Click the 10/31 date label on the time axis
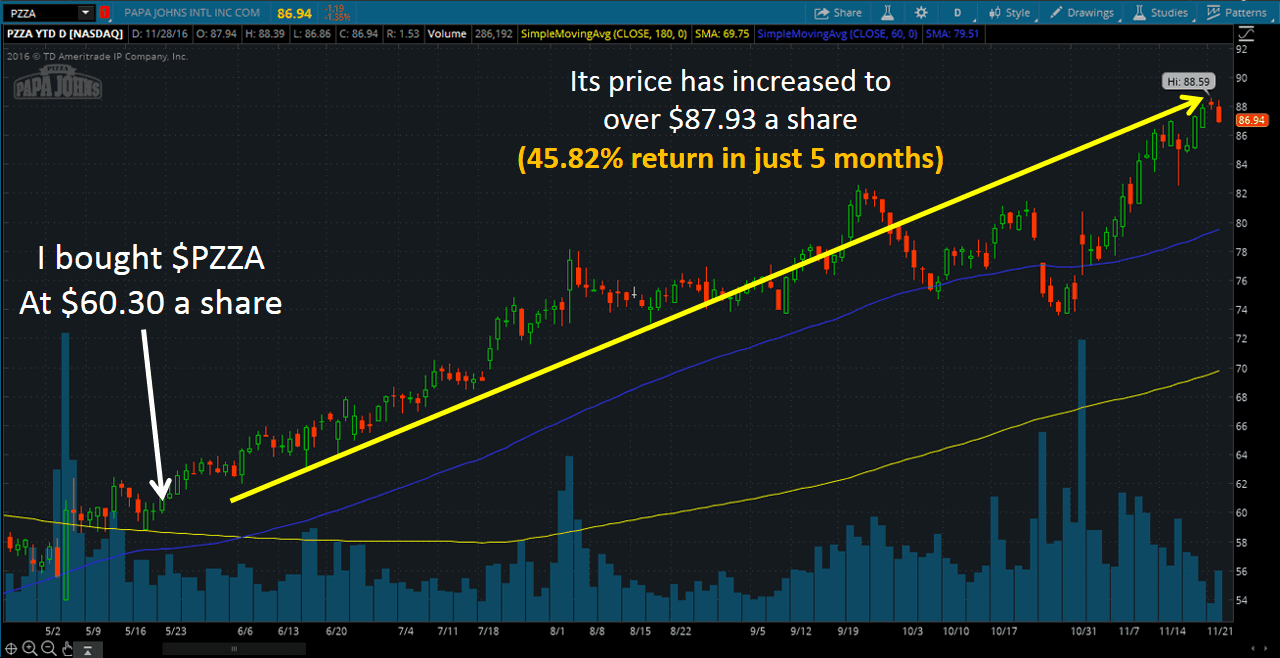1280x658 pixels. (x=1084, y=631)
